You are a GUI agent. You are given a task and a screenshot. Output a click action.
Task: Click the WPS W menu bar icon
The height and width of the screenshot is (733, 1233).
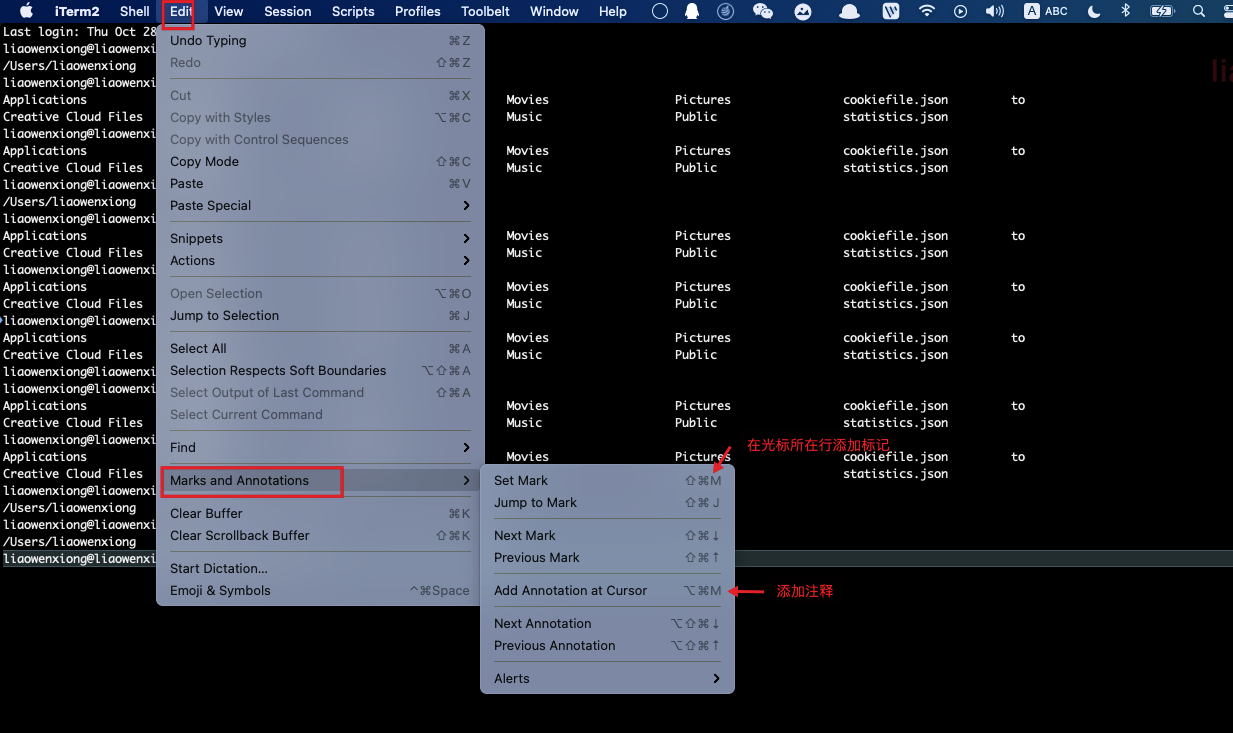pos(891,11)
